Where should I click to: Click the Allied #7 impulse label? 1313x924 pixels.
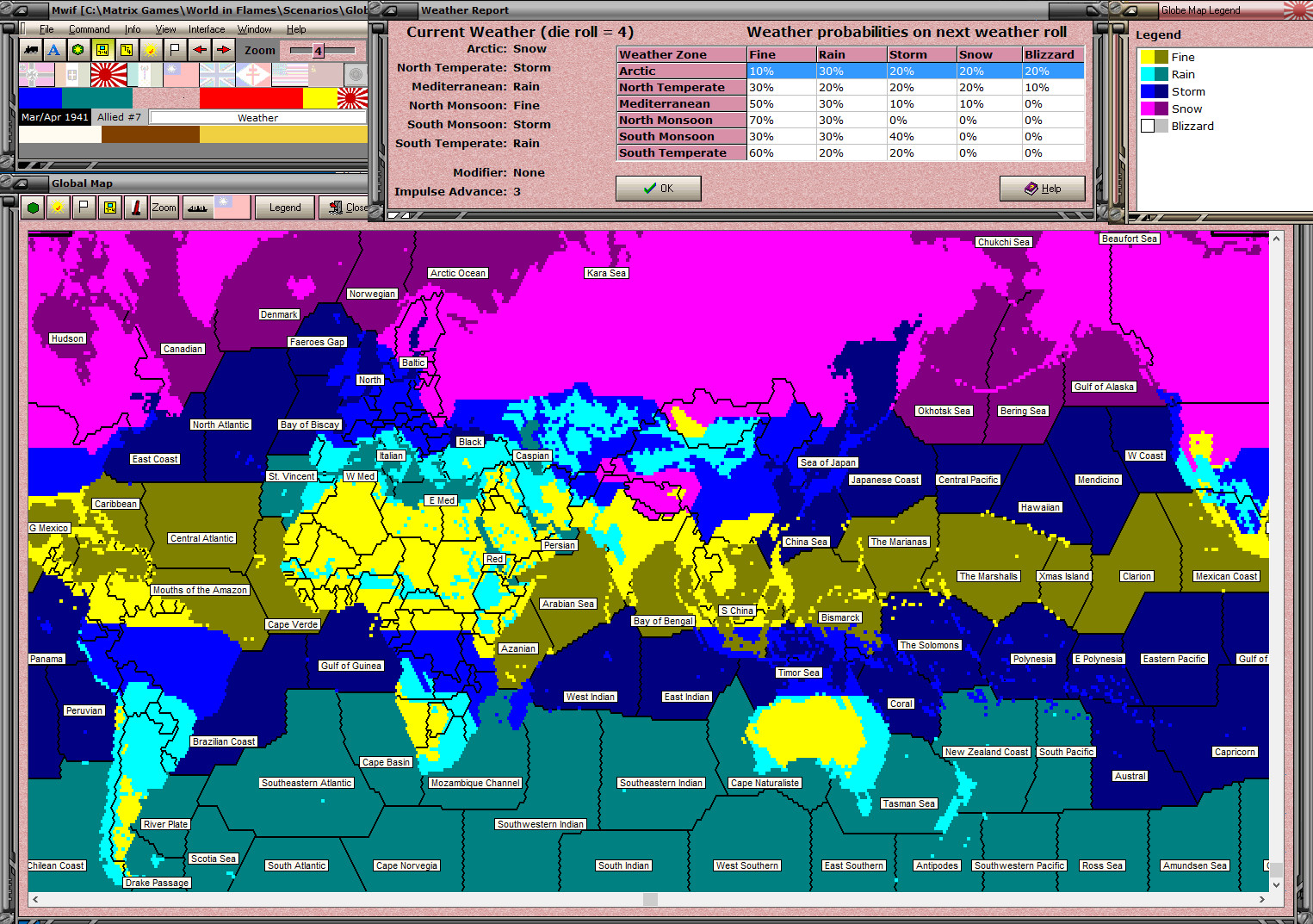[119, 117]
